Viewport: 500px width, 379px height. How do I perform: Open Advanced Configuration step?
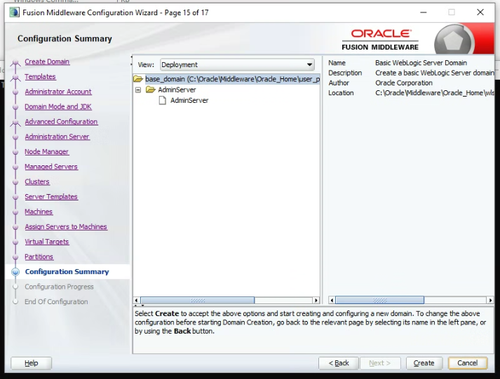coord(61,122)
